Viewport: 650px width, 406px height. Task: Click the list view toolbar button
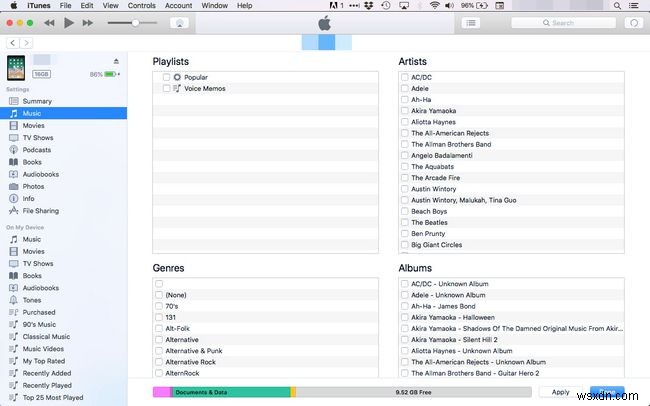point(471,23)
